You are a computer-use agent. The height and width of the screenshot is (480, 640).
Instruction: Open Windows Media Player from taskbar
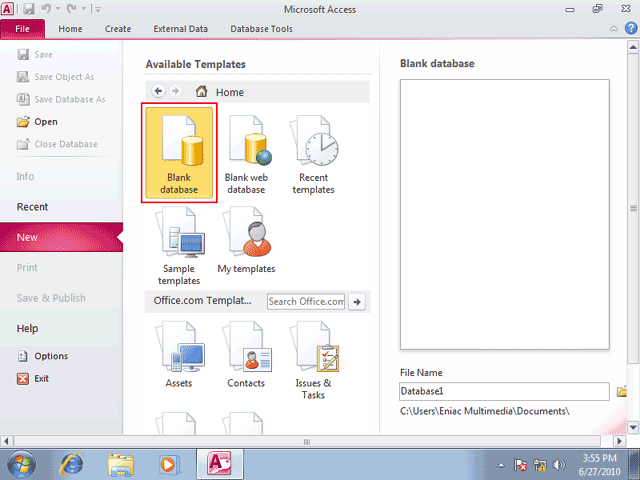(x=169, y=464)
